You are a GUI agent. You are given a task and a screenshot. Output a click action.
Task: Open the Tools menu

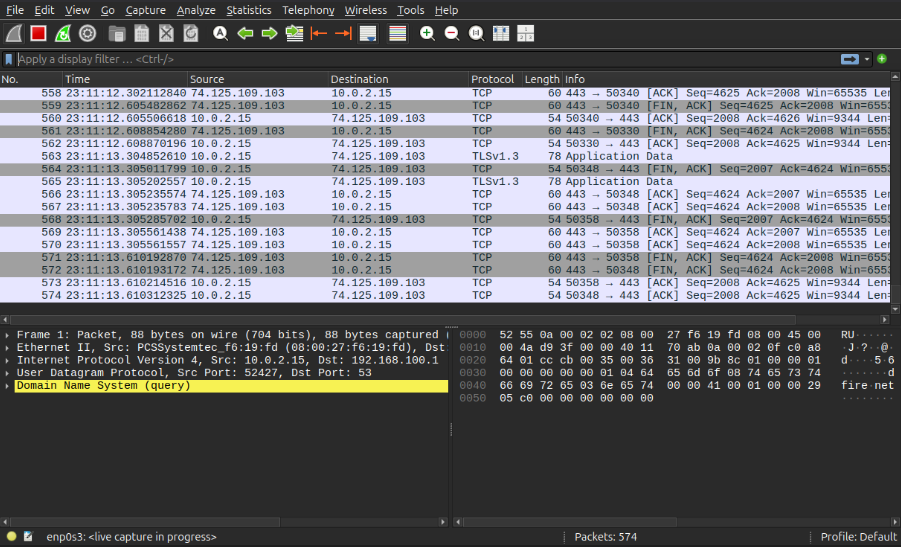pyautogui.click(x=411, y=10)
